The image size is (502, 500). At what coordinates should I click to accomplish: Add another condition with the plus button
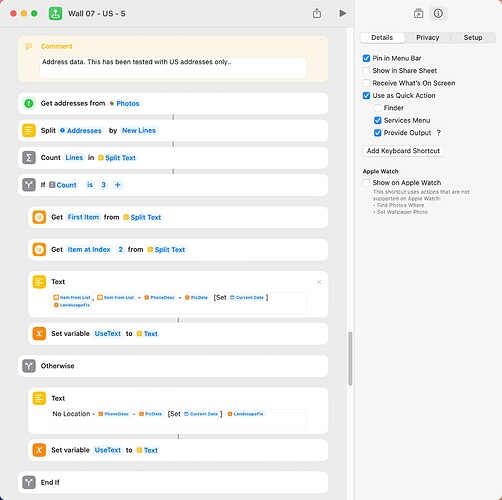point(117,185)
